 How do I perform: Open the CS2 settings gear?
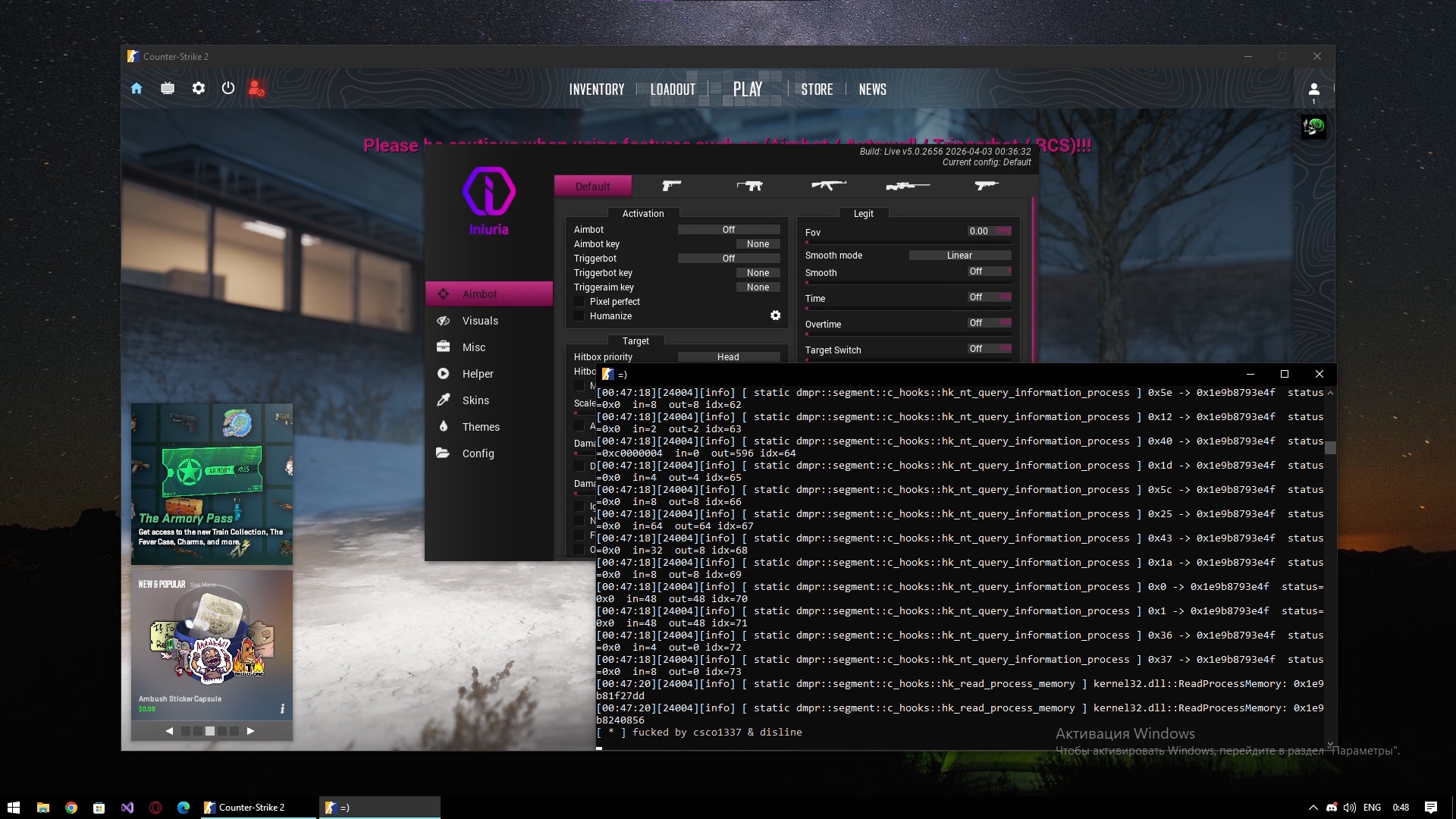pos(199,89)
